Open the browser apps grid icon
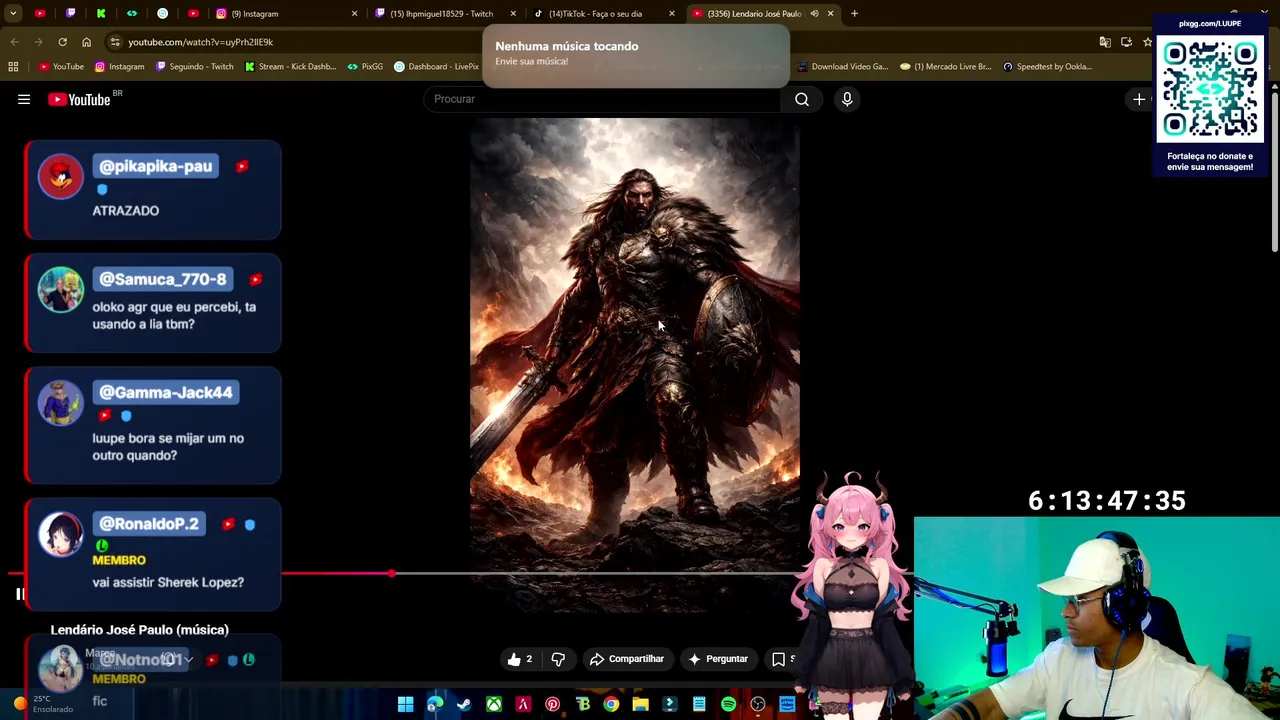 click(x=13, y=66)
